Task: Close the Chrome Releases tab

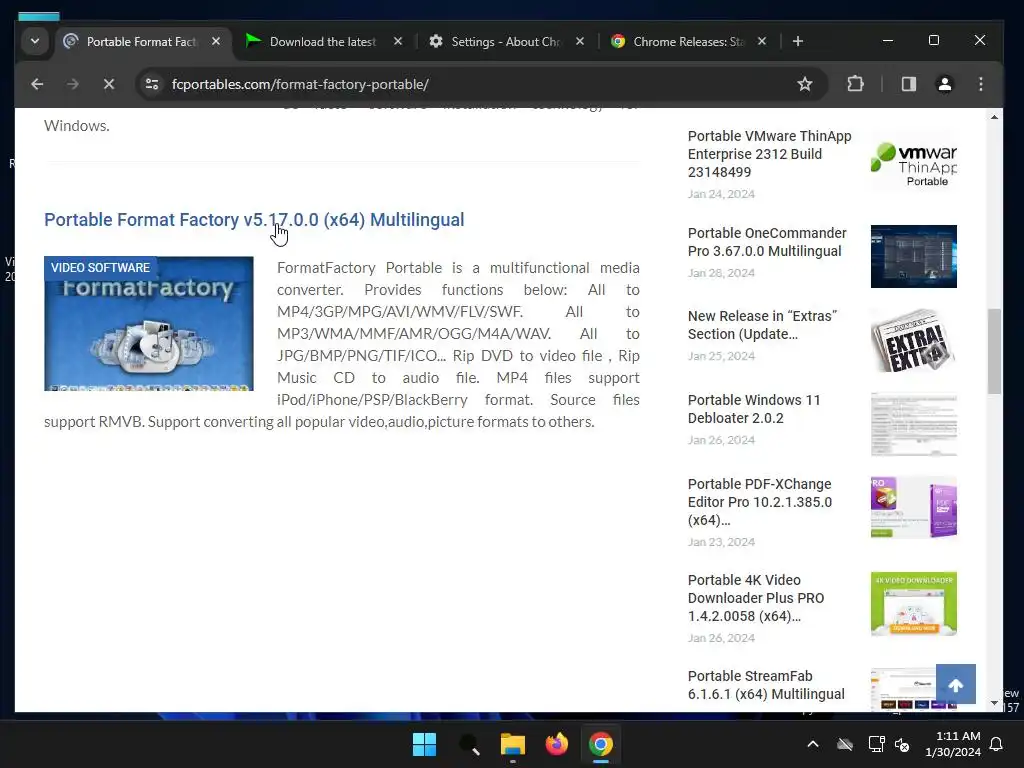Action: pyautogui.click(x=761, y=41)
